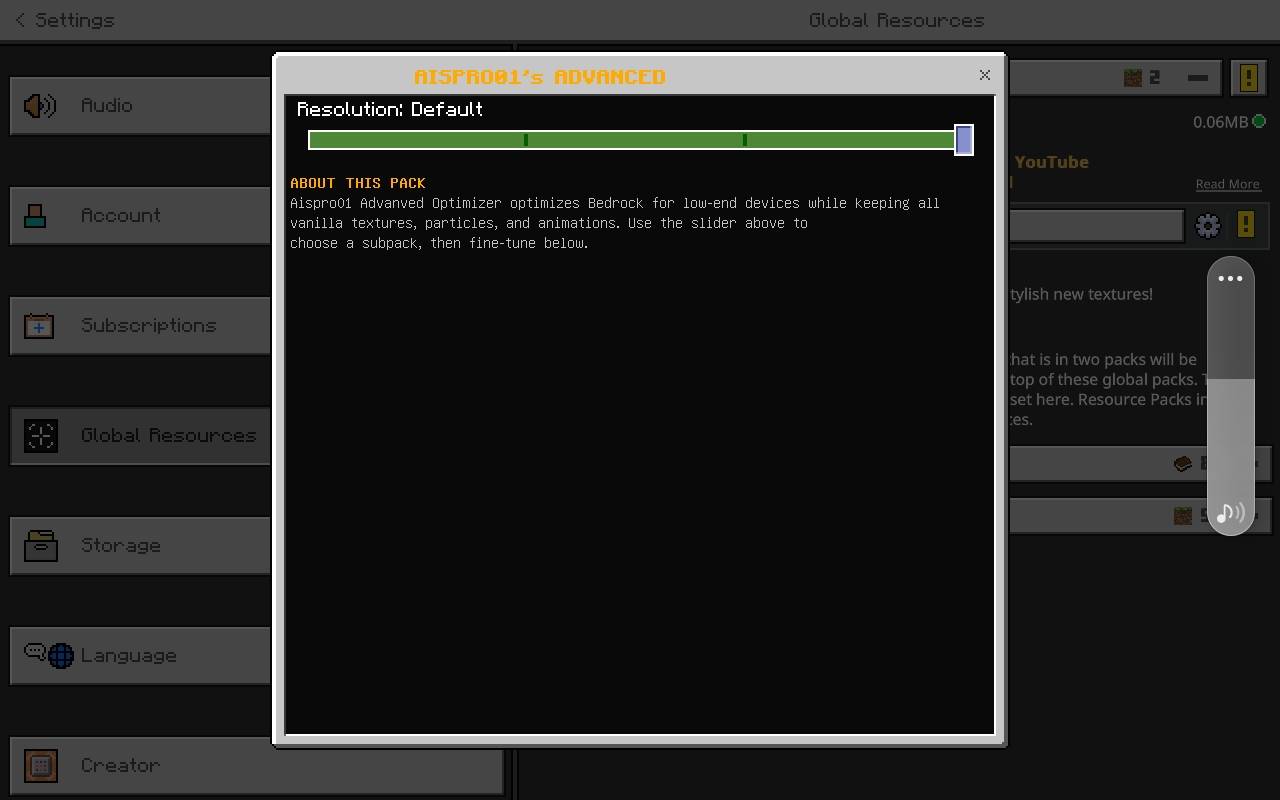1280x800 pixels.
Task: Click the Read More link
Action: tap(1227, 184)
